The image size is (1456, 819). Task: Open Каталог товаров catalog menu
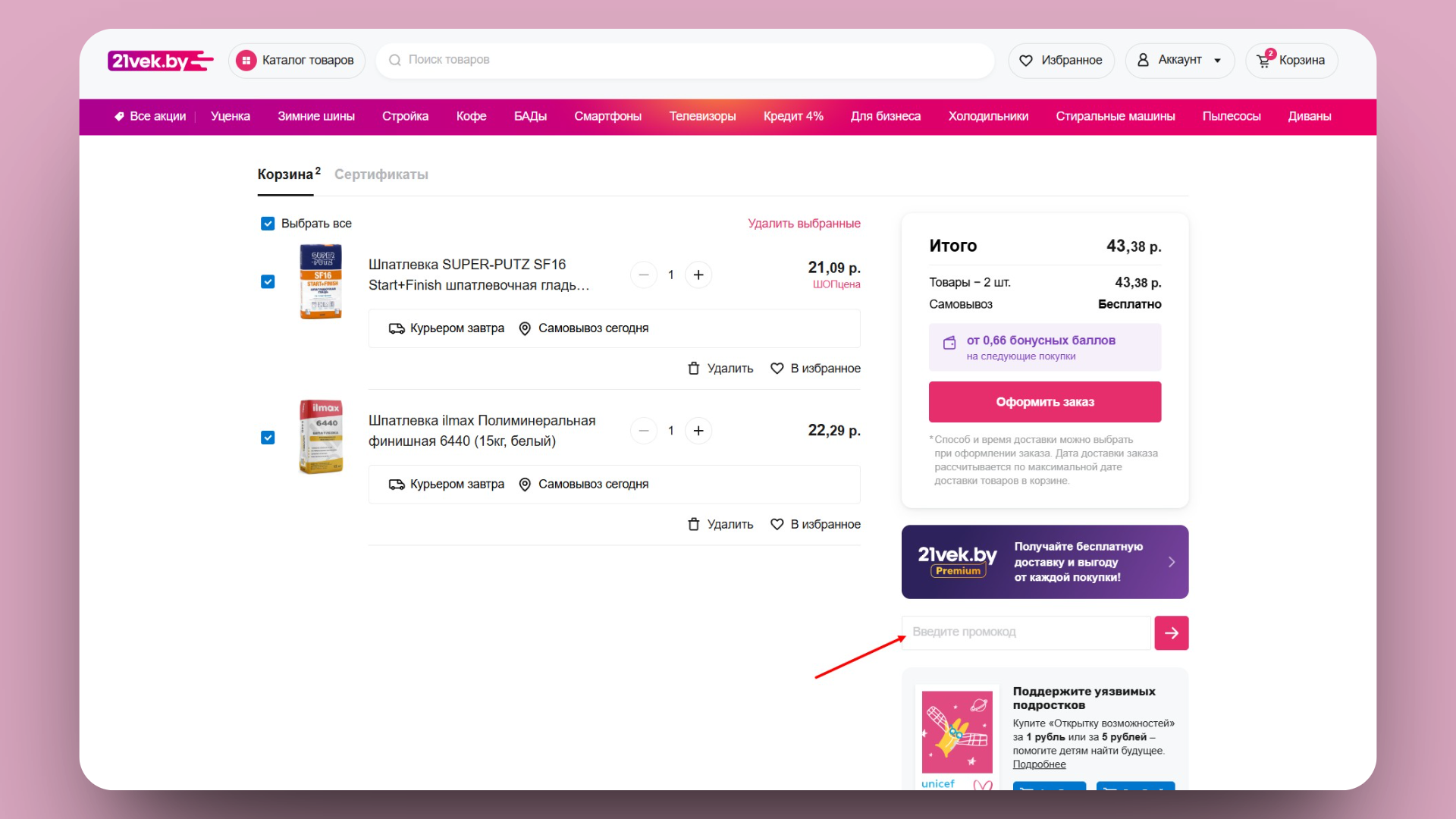pyautogui.click(x=297, y=61)
